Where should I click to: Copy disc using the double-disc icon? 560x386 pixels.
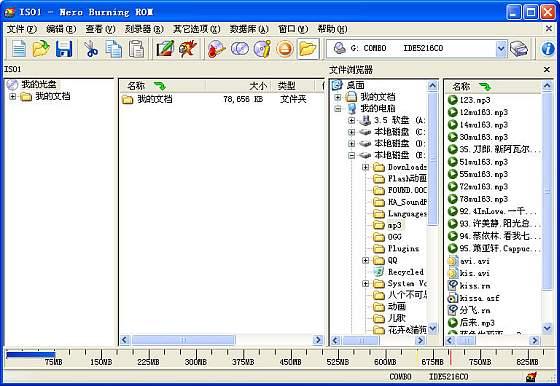pos(240,49)
